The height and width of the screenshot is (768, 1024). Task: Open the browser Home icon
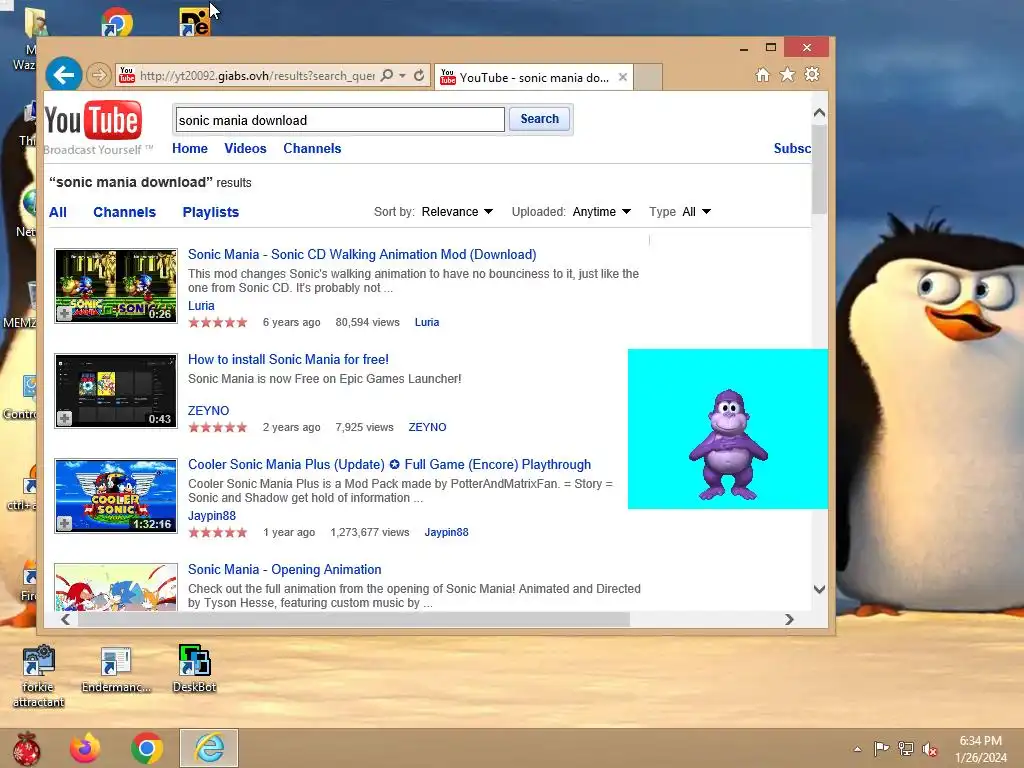763,75
